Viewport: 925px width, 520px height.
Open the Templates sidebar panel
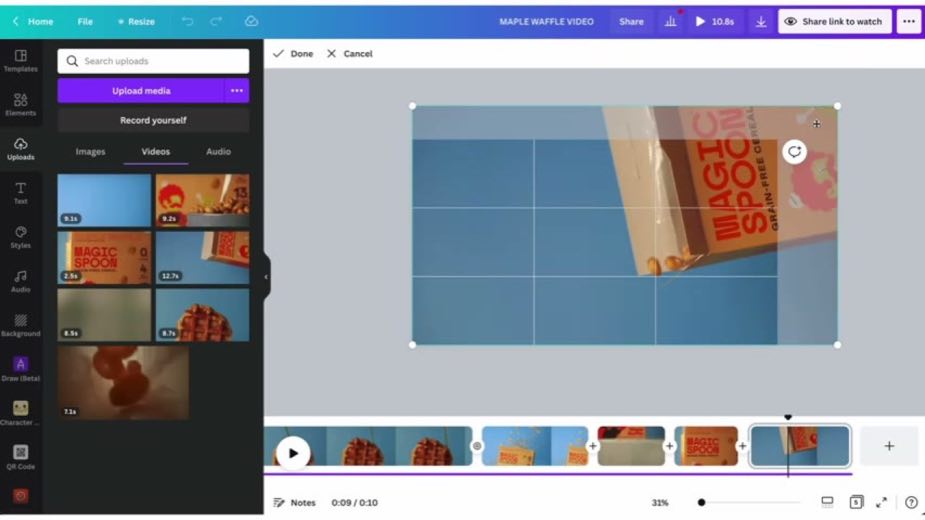(21, 61)
